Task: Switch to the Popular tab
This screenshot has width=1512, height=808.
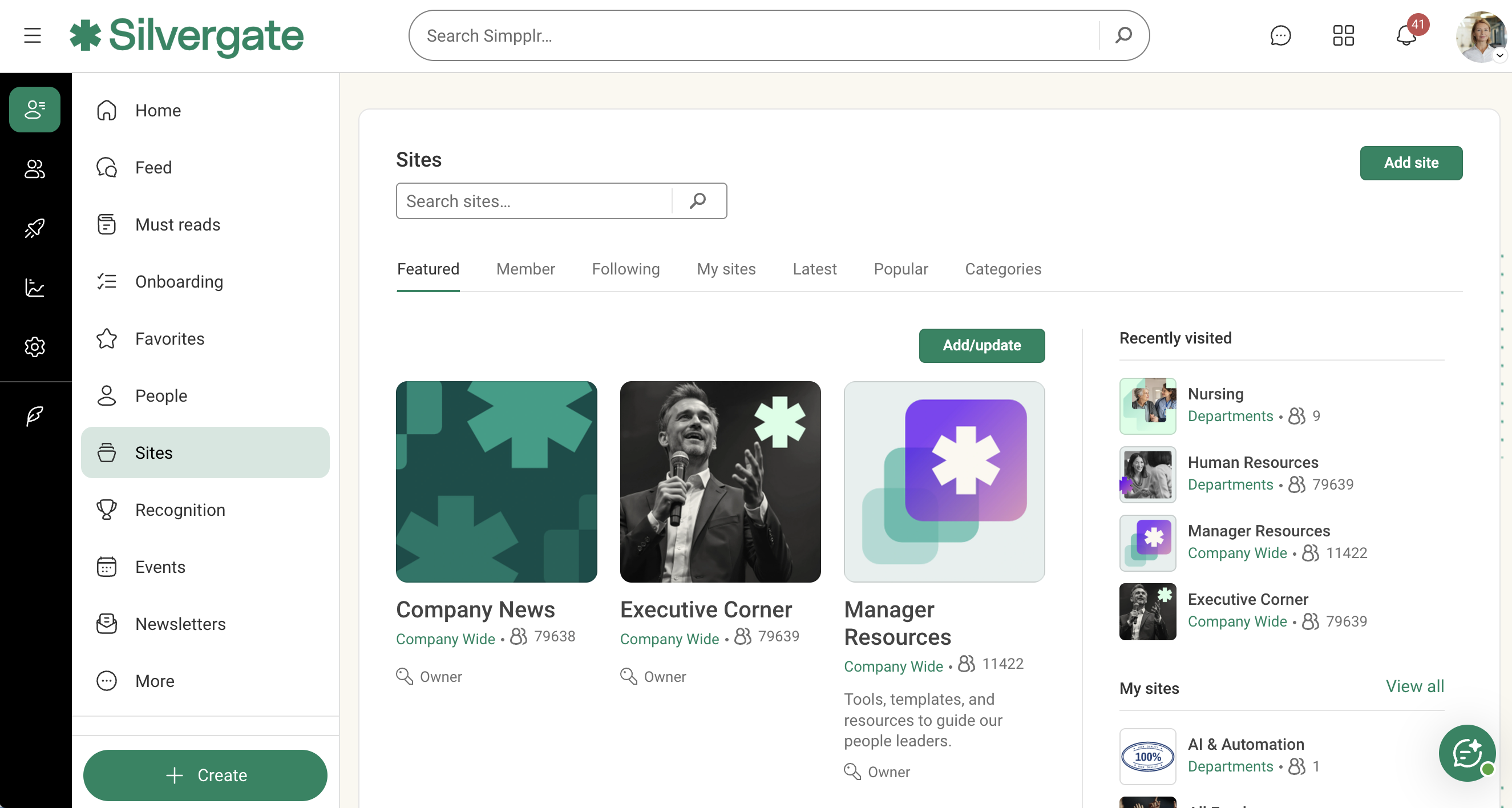Action: click(900, 269)
